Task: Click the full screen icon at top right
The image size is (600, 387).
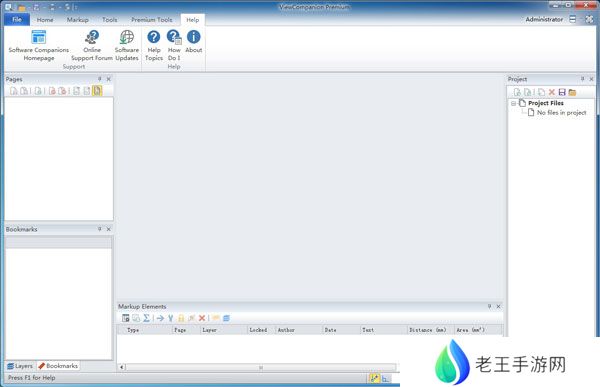Action: coord(589,19)
